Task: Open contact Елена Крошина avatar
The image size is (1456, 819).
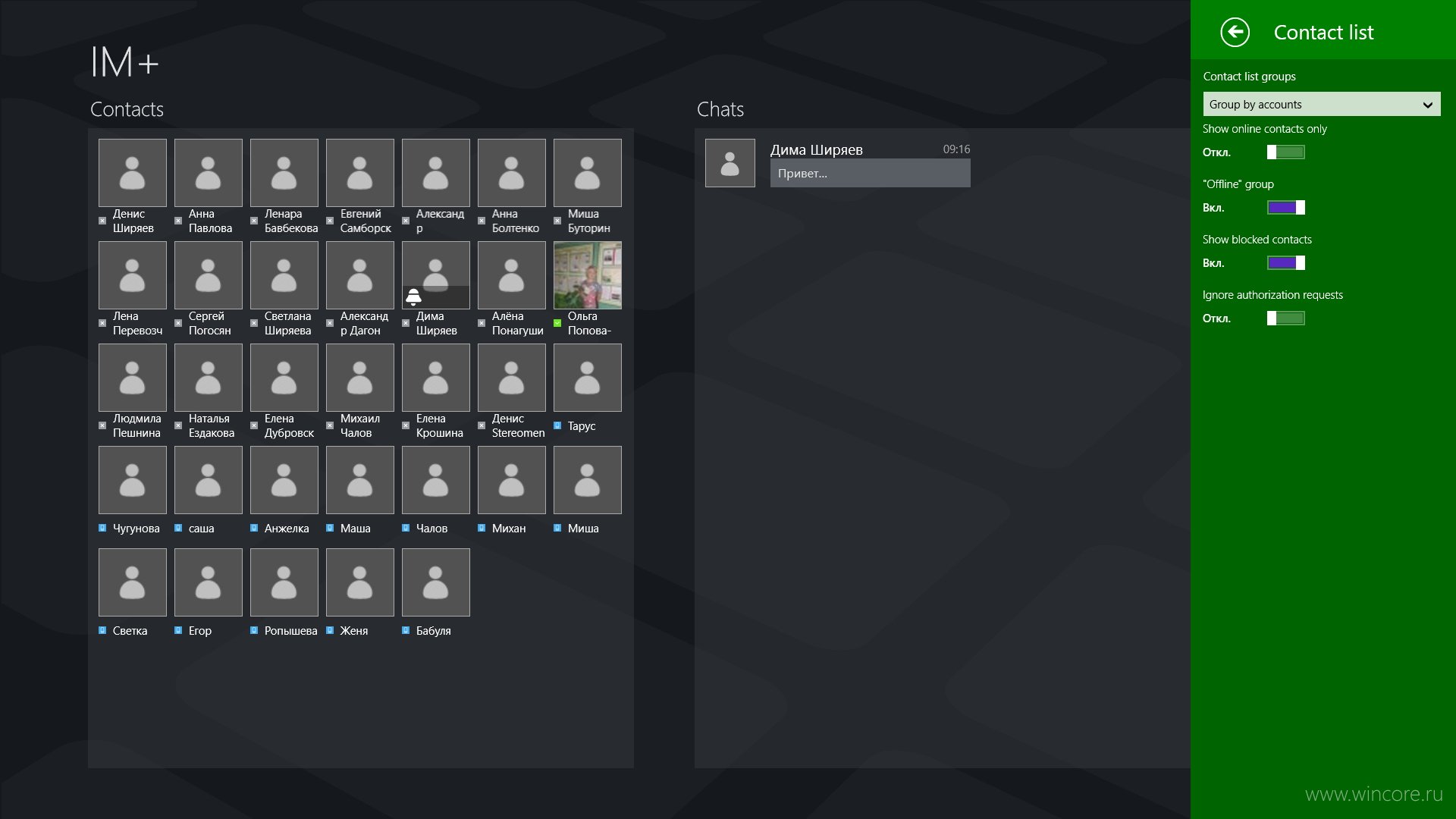Action: 436,378
